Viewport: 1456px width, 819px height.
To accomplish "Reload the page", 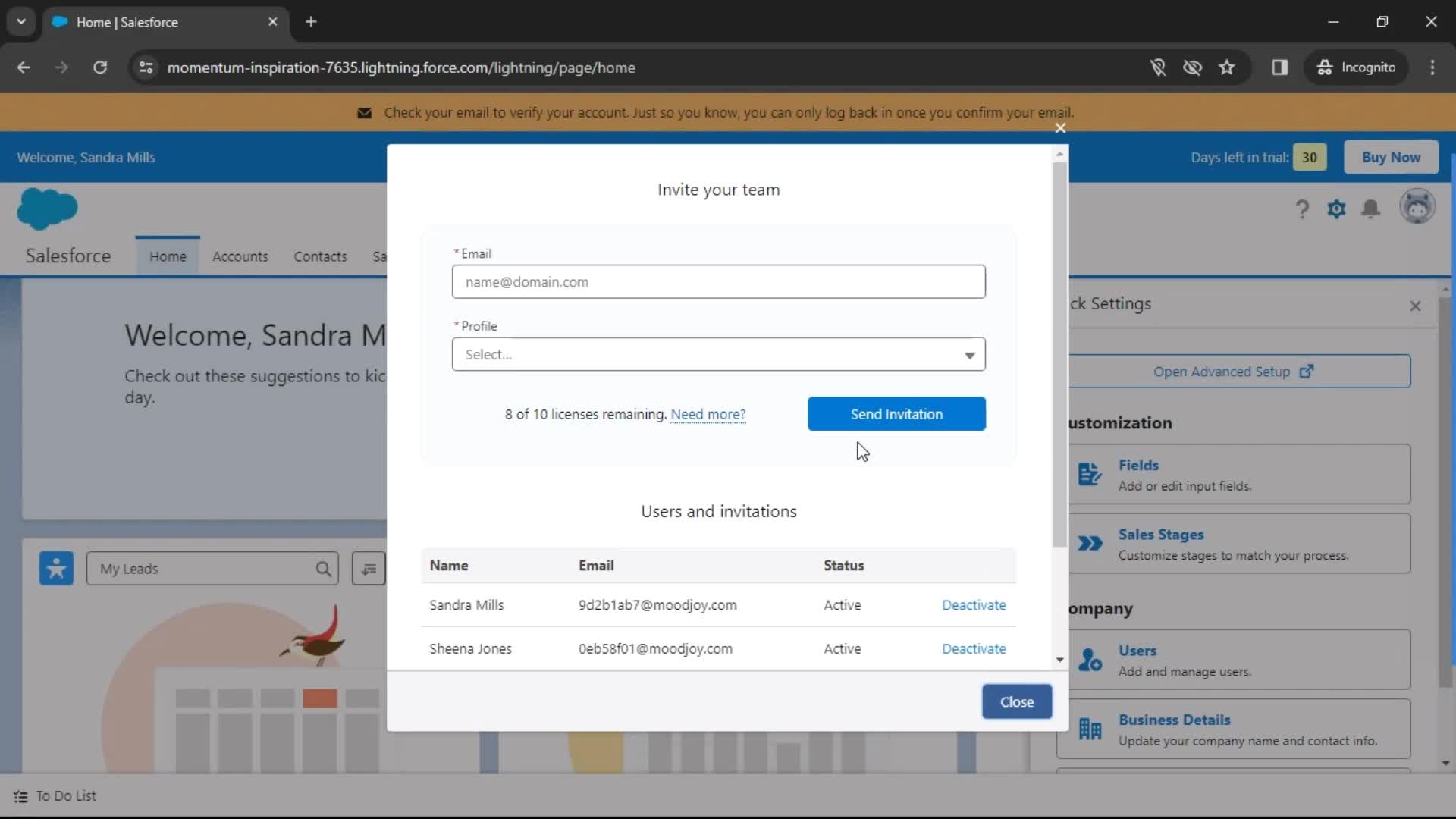I will (100, 67).
